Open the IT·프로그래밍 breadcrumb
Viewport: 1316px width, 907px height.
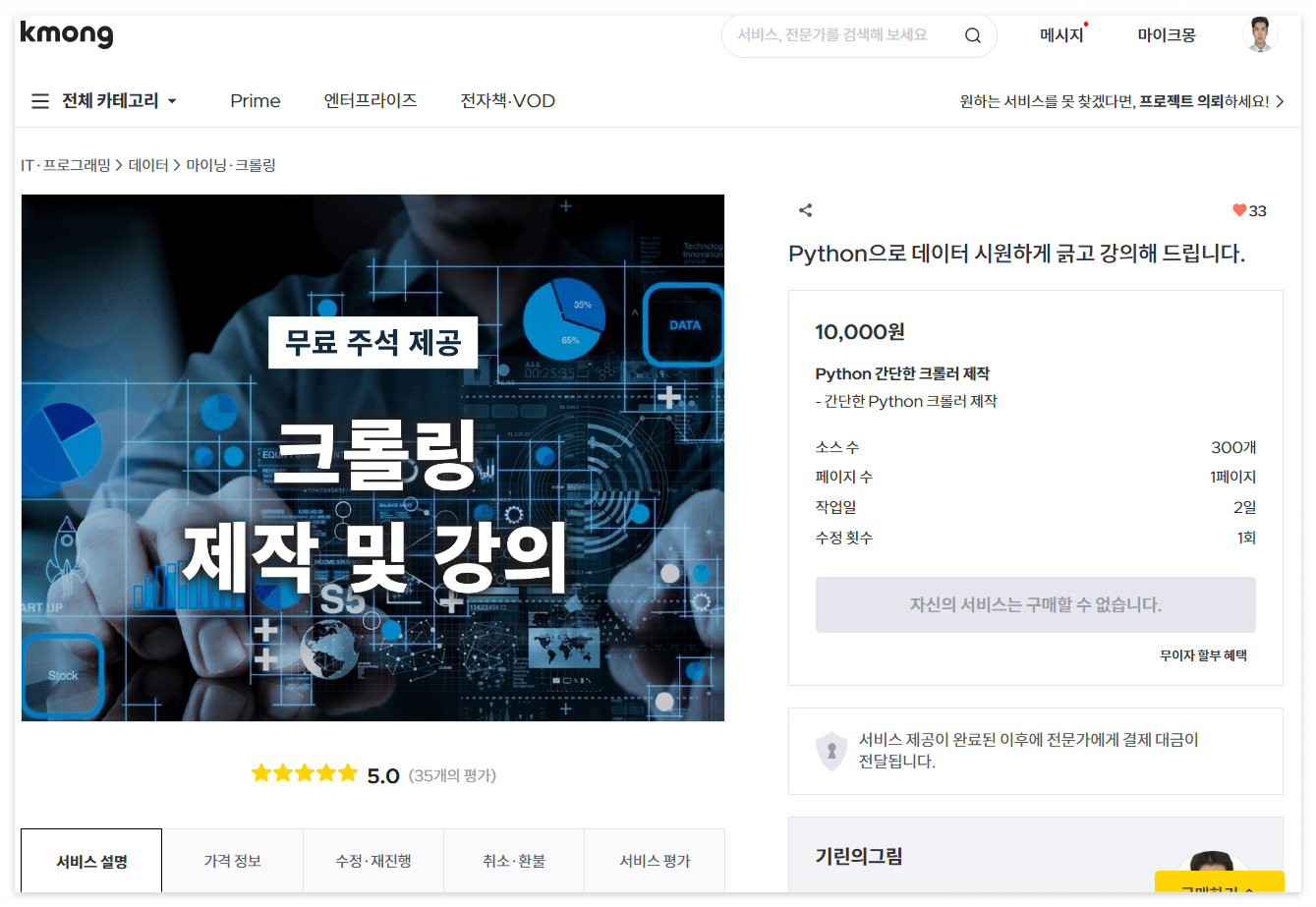66,165
